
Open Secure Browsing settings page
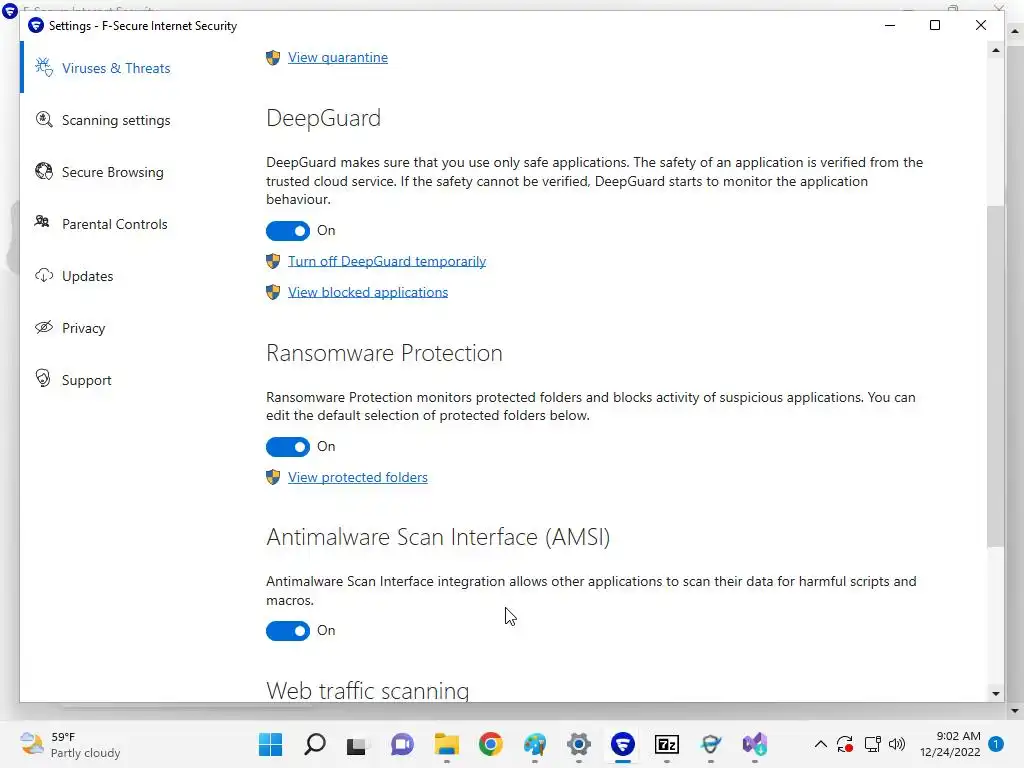[x=112, y=172]
